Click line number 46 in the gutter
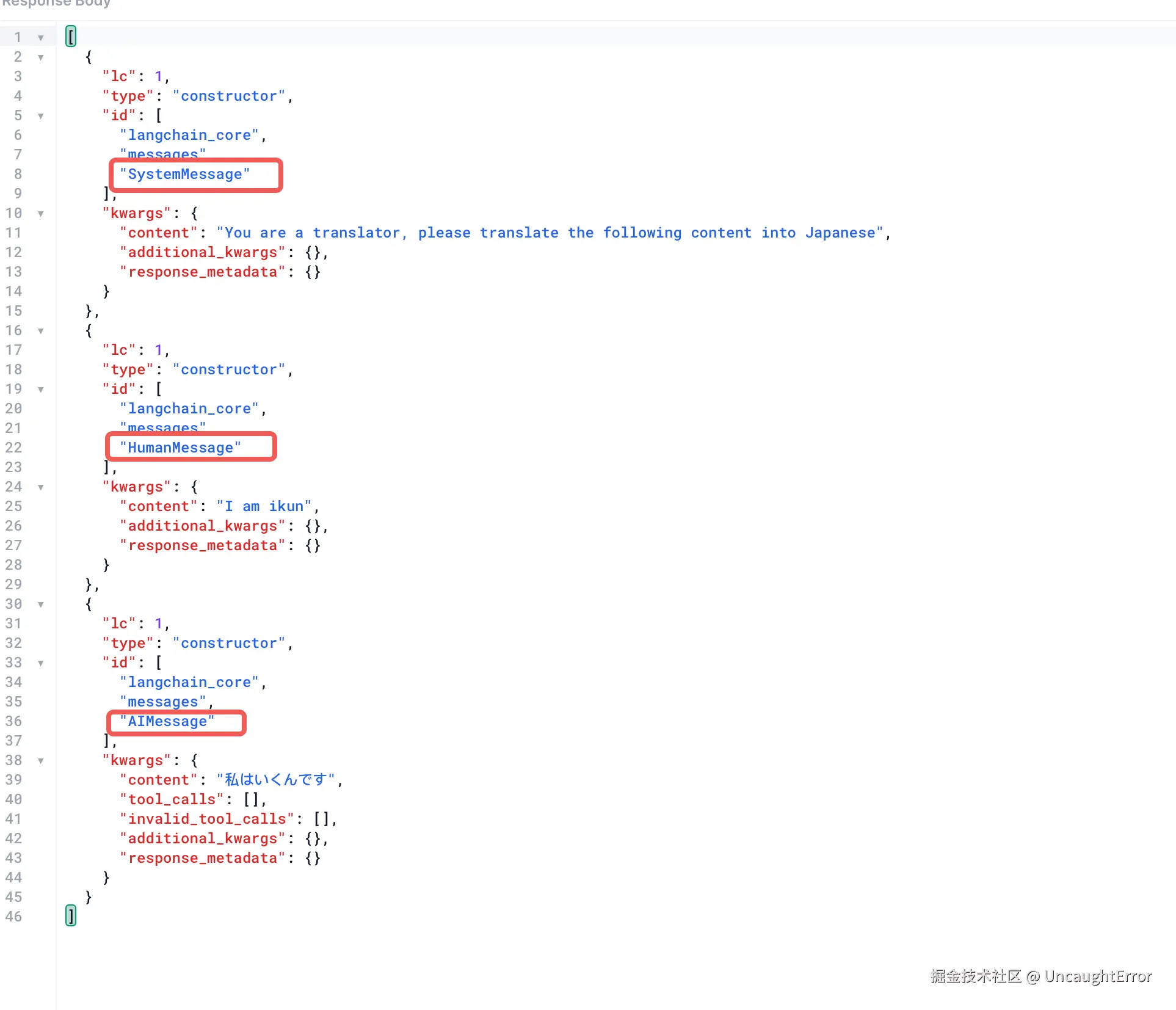Screen dimensions: 1176x1010 13,917
